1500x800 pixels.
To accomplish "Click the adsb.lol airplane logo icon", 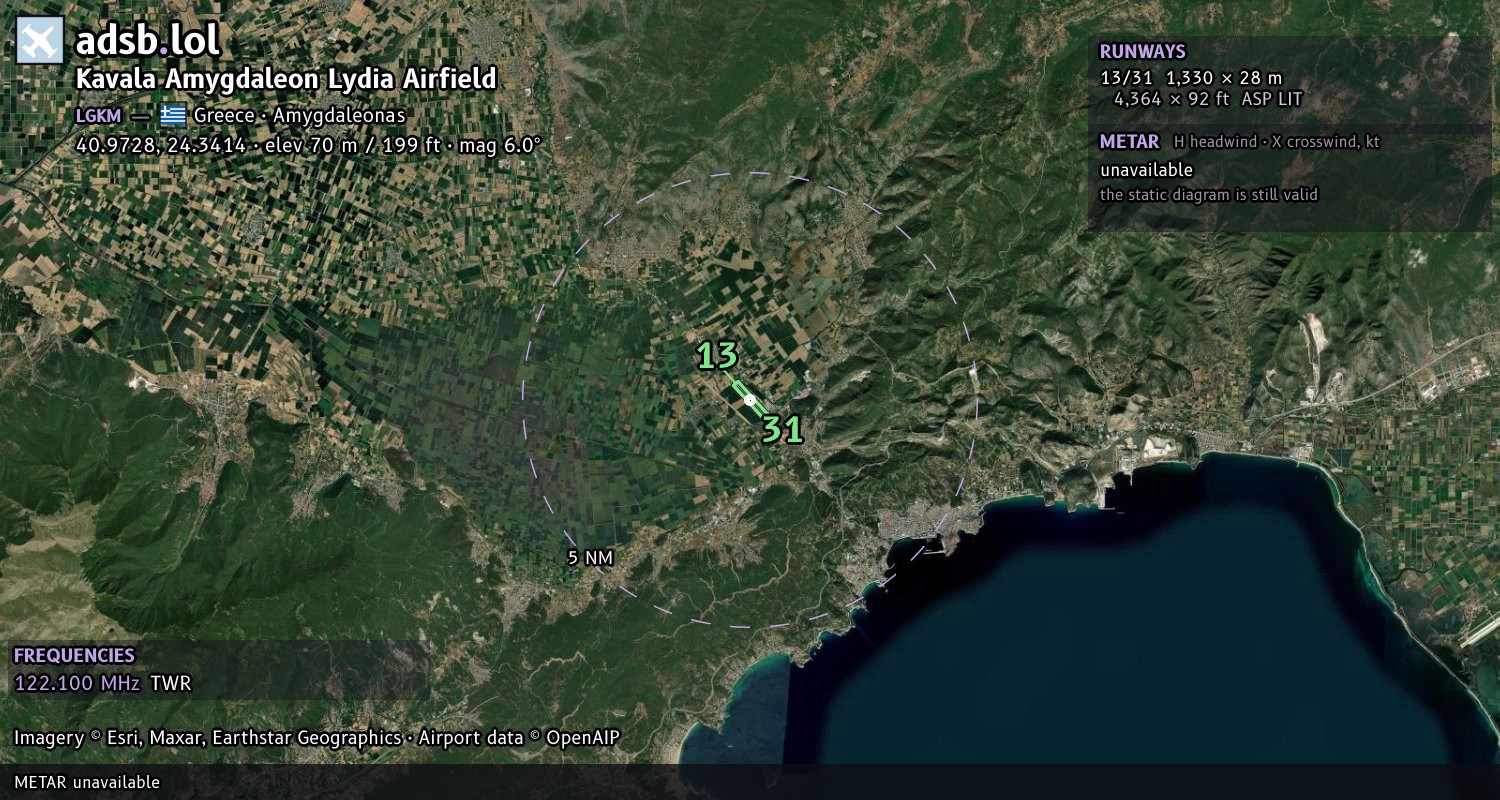I will [40, 40].
